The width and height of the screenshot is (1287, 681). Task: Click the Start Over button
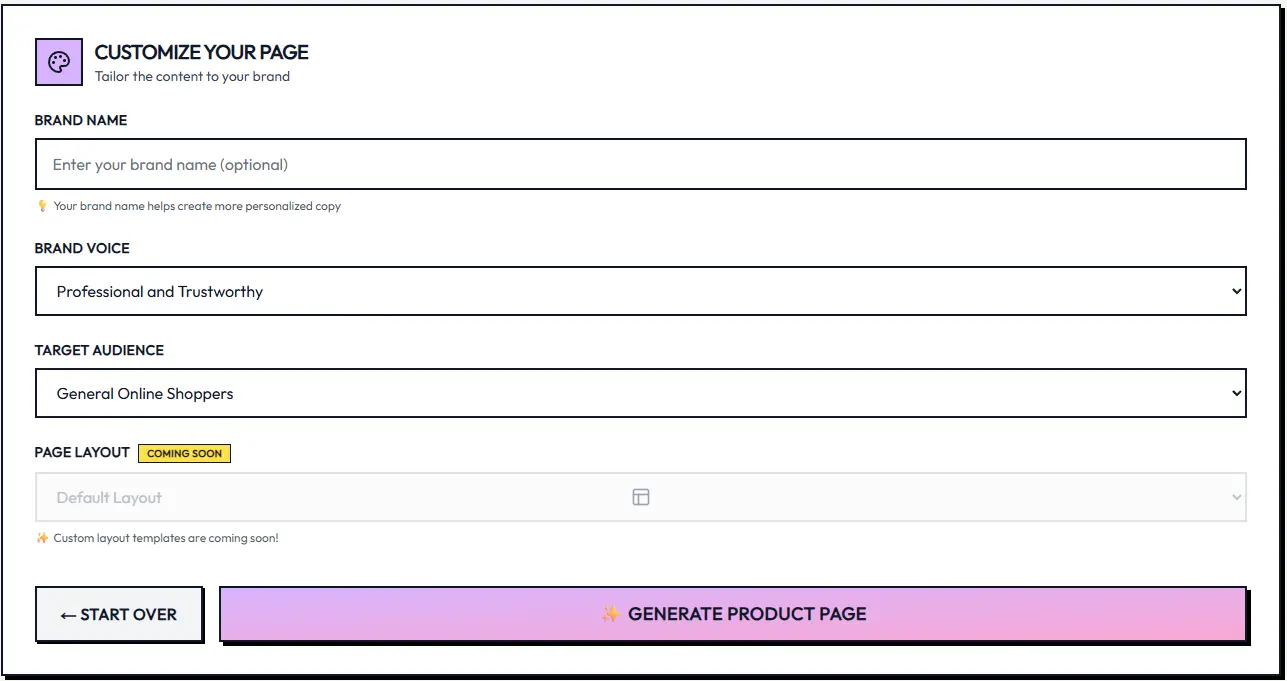click(x=119, y=614)
